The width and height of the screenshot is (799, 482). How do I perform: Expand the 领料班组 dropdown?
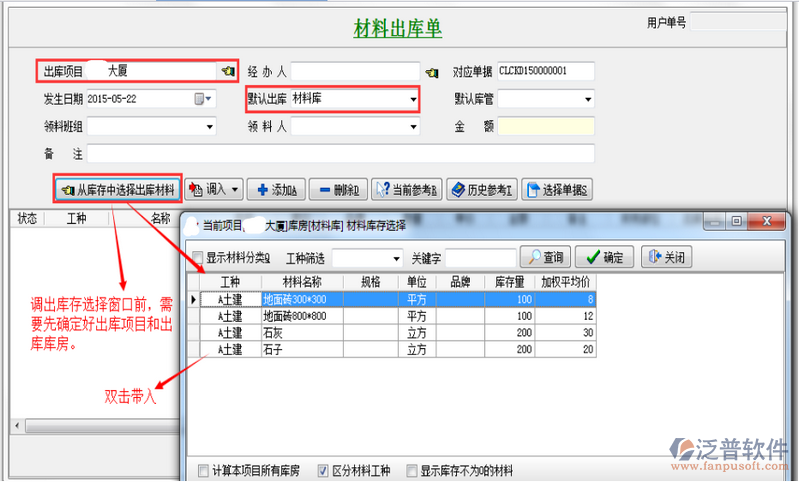click(x=209, y=127)
